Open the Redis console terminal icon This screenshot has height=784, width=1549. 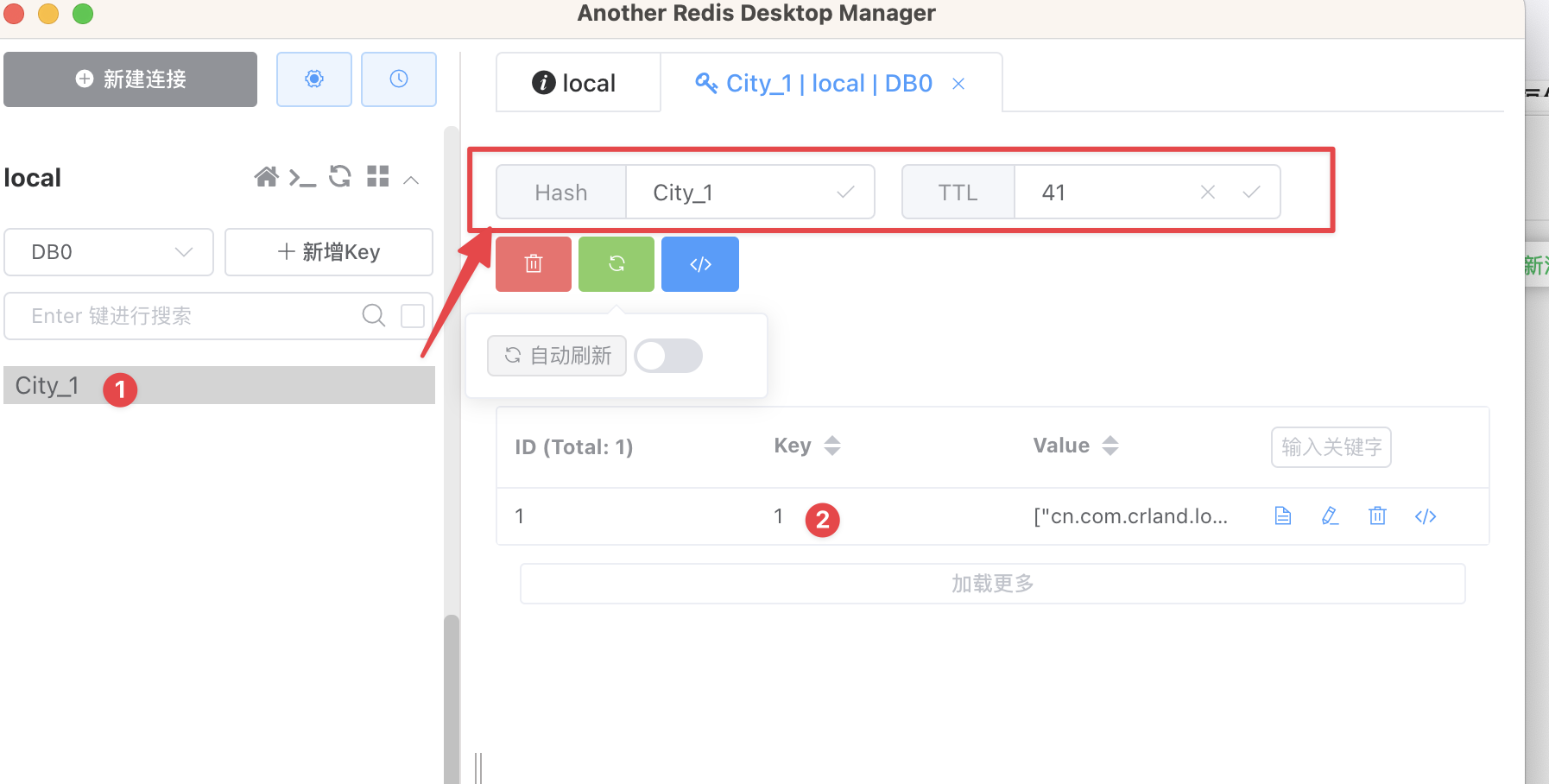click(x=302, y=178)
